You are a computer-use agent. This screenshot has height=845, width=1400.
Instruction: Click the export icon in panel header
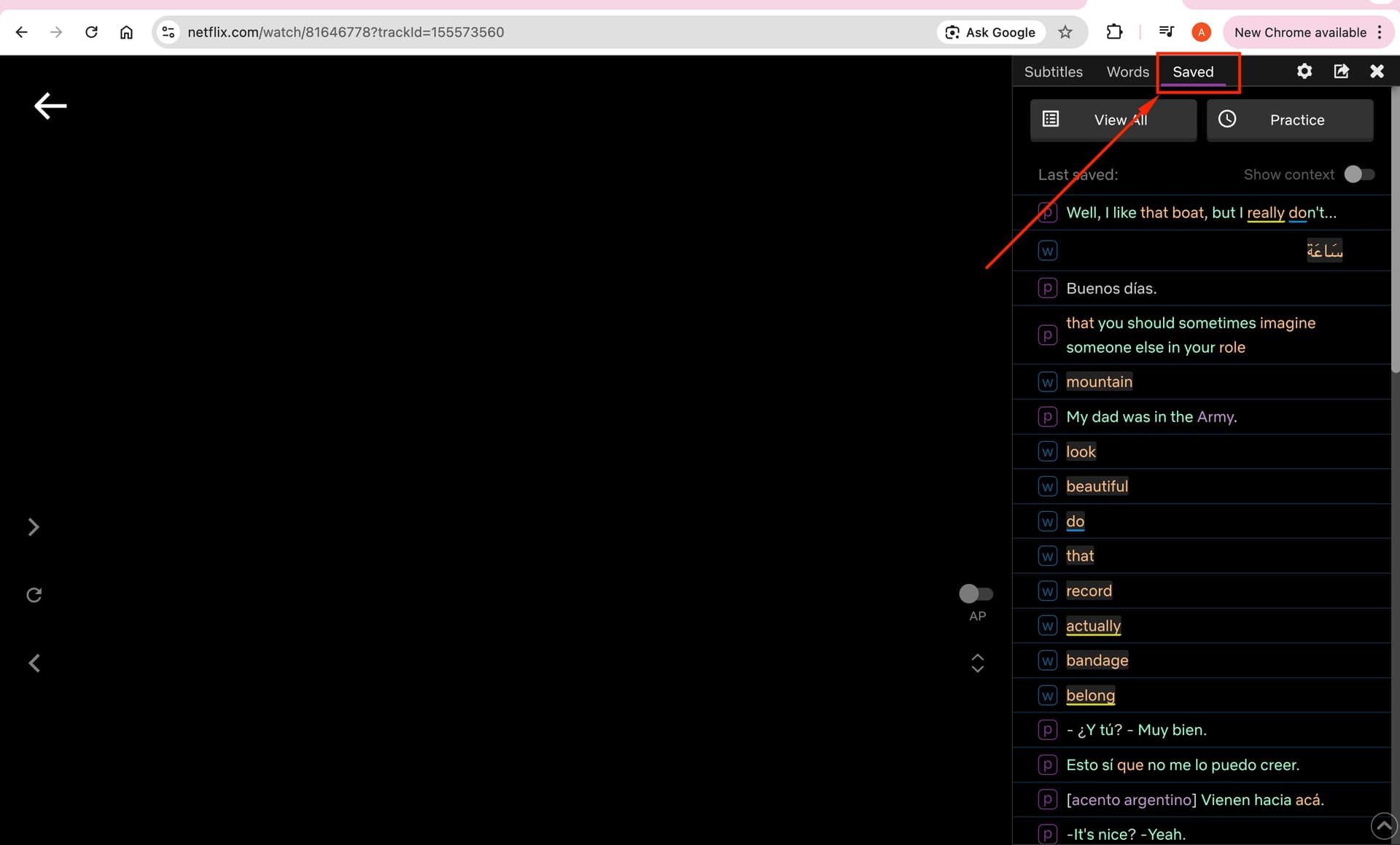(x=1341, y=71)
